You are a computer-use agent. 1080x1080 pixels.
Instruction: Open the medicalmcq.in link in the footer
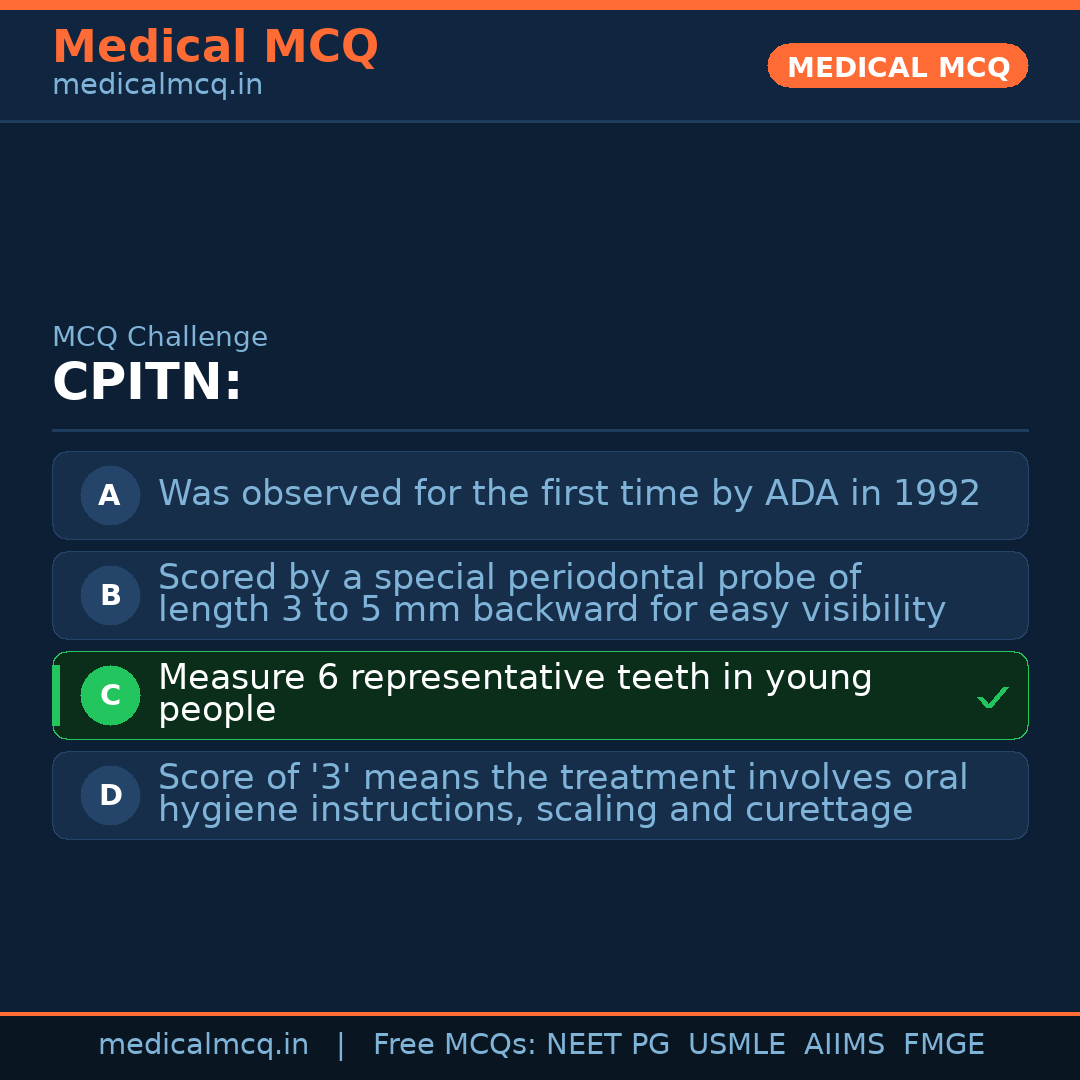tap(203, 1045)
